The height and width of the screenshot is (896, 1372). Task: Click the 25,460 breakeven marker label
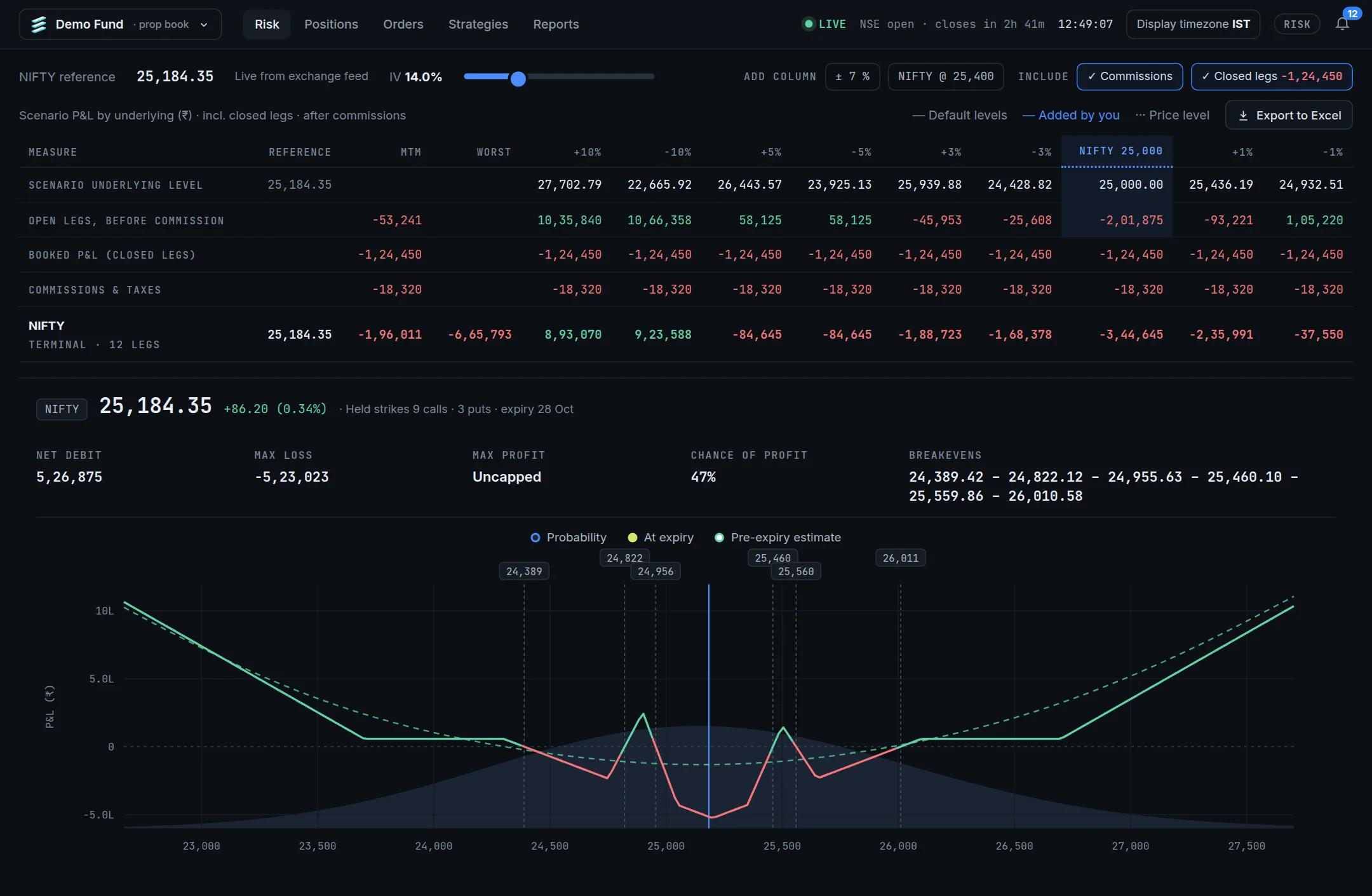coord(772,558)
